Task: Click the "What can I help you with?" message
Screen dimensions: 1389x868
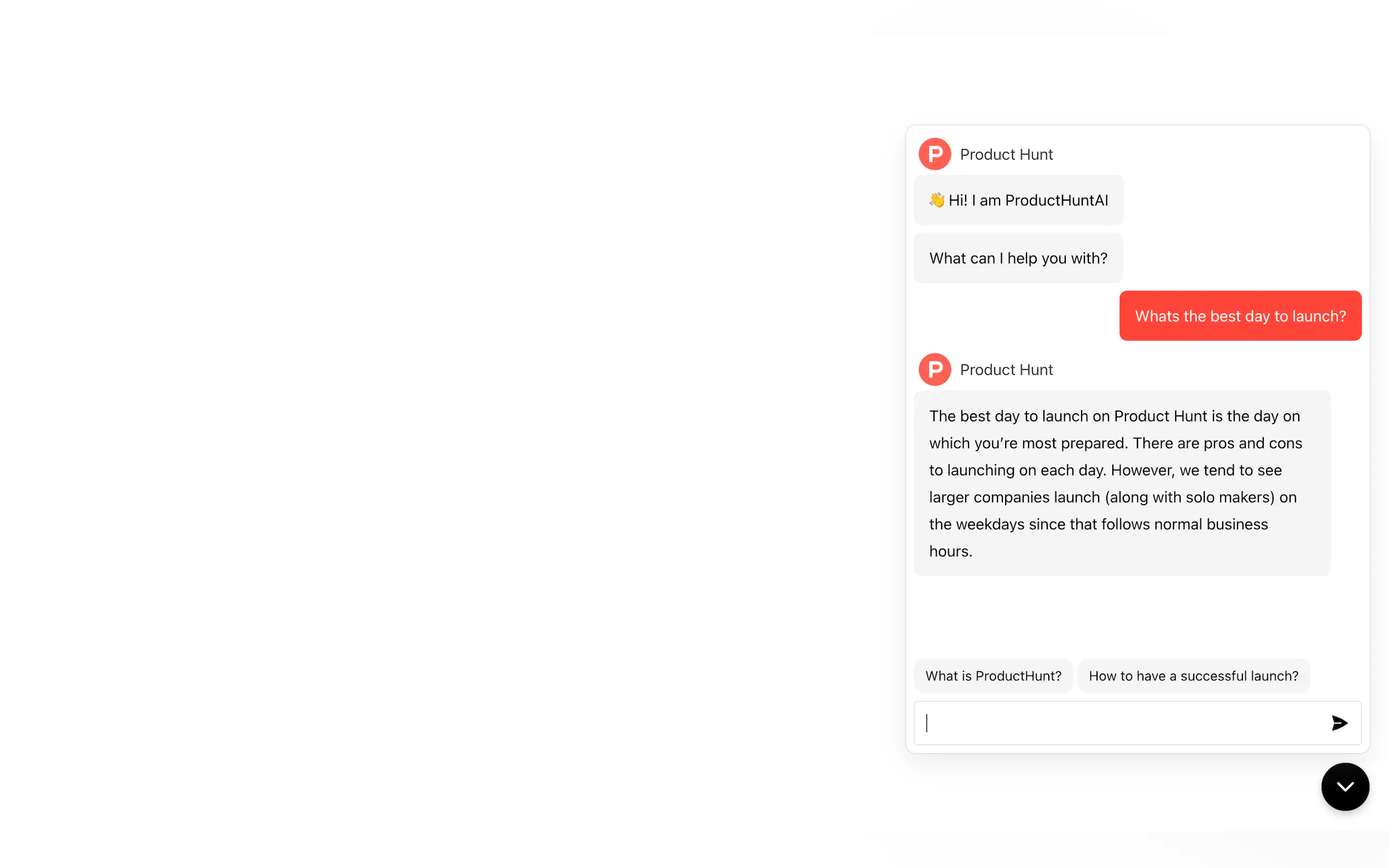Action: [x=1018, y=259]
